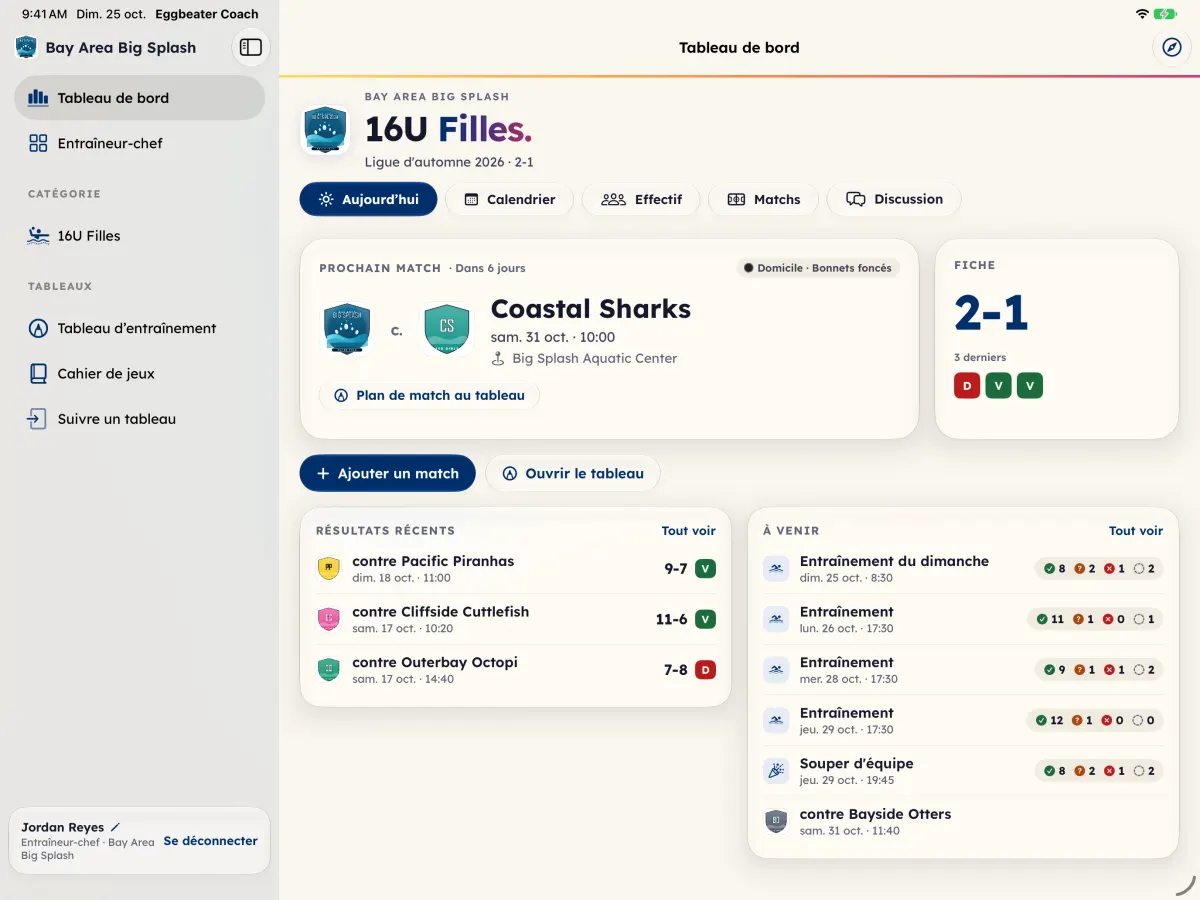This screenshot has height=900, width=1200.
Task: Switch to the Aujourd'hui tab
Action: point(368,199)
